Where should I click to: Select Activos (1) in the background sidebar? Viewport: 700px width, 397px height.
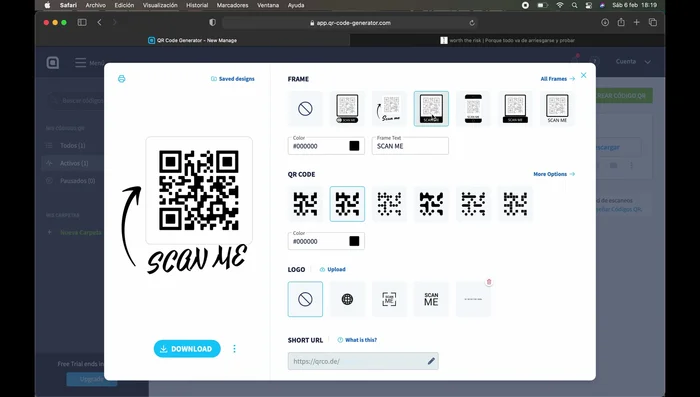coord(74,163)
